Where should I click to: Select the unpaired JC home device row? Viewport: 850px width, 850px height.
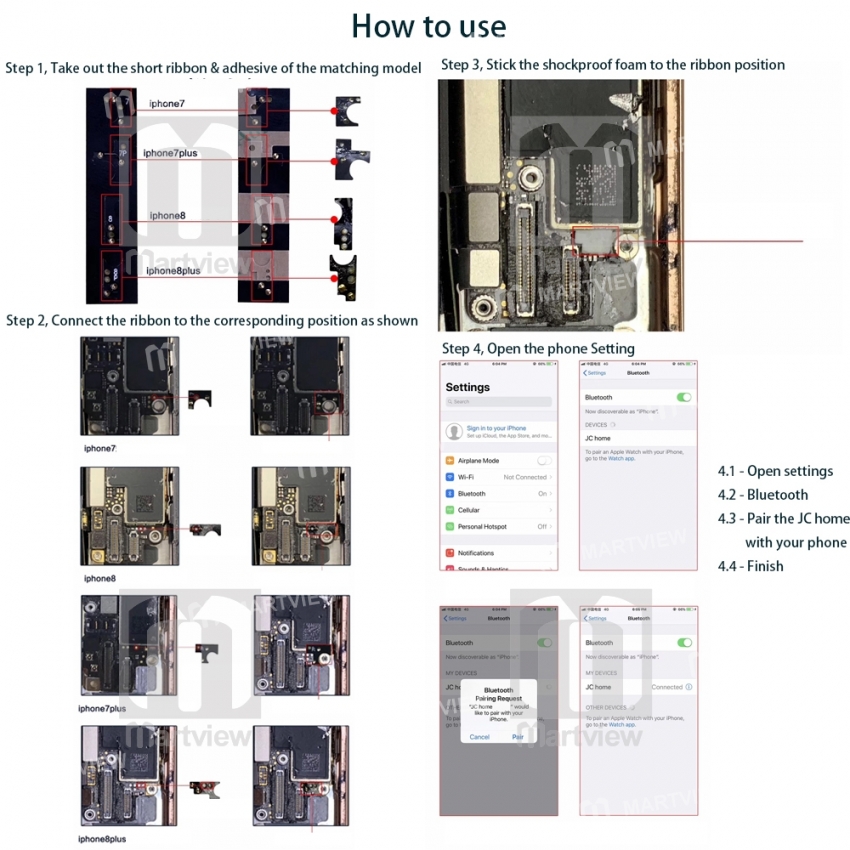pyautogui.click(x=638, y=438)
